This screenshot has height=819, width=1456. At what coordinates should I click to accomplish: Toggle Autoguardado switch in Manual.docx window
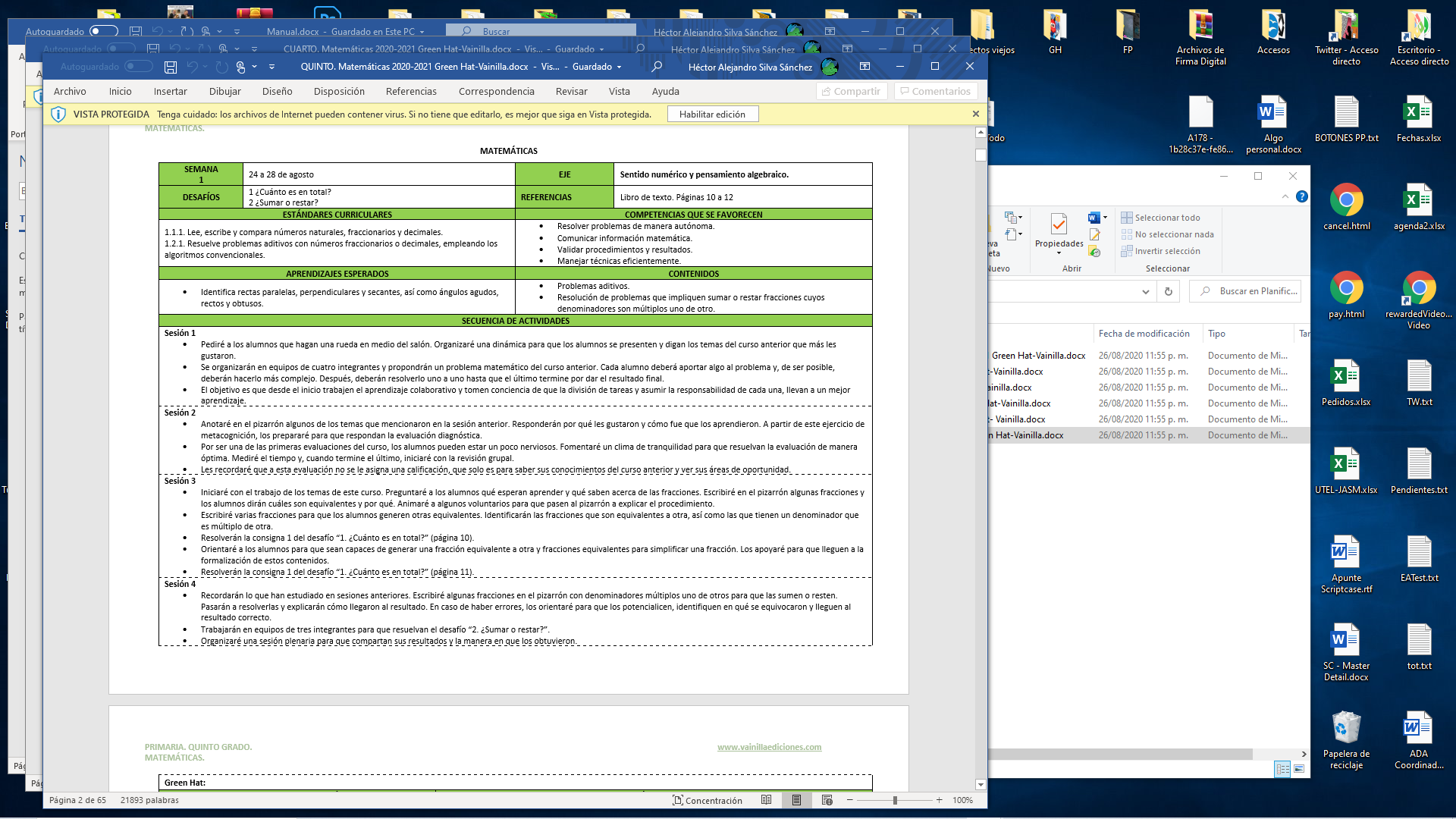pyautogui.click(x=104, y=31)
